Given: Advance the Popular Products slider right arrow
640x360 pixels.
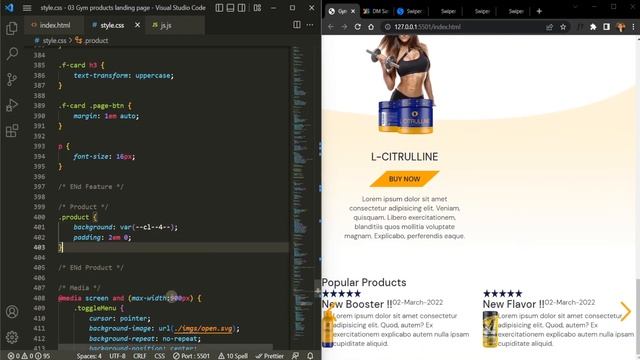Looking at the screenshot, I should [625, 311].
